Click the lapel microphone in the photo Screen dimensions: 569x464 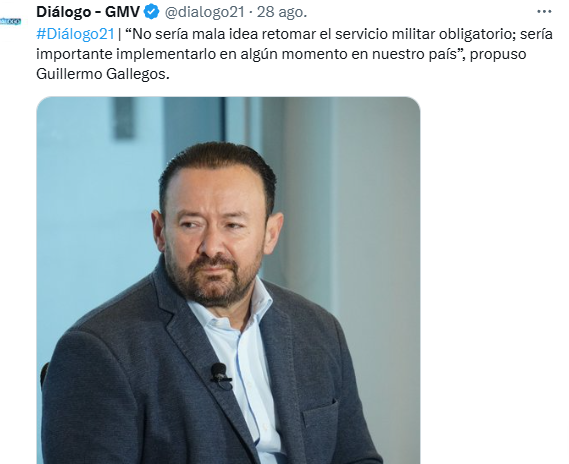[220, 373]
